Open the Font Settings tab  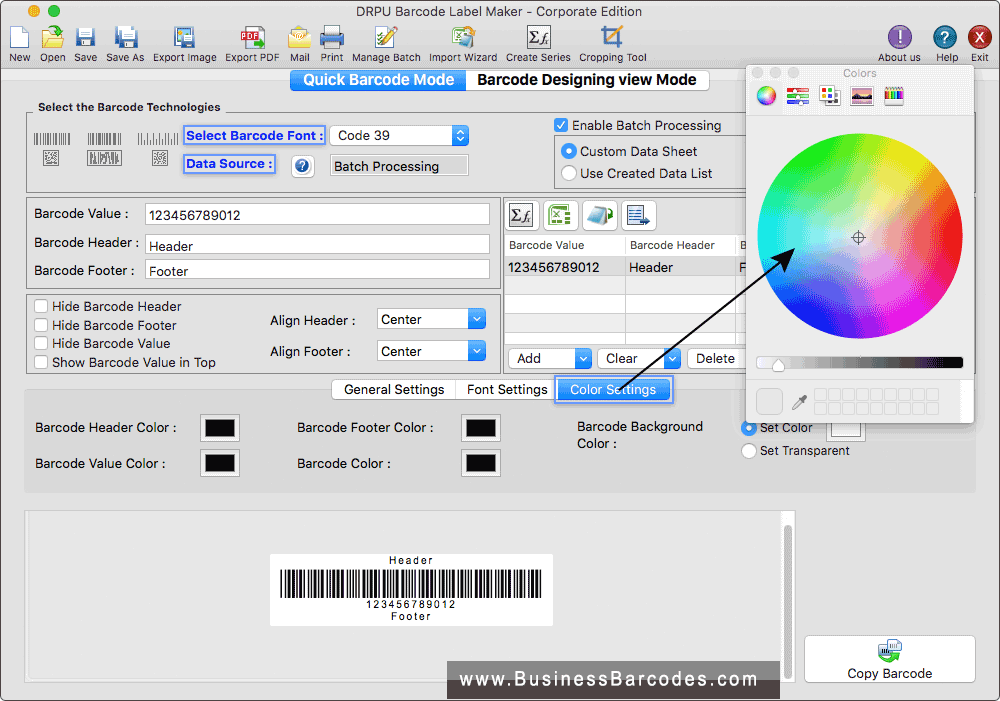tap(507, 390)
